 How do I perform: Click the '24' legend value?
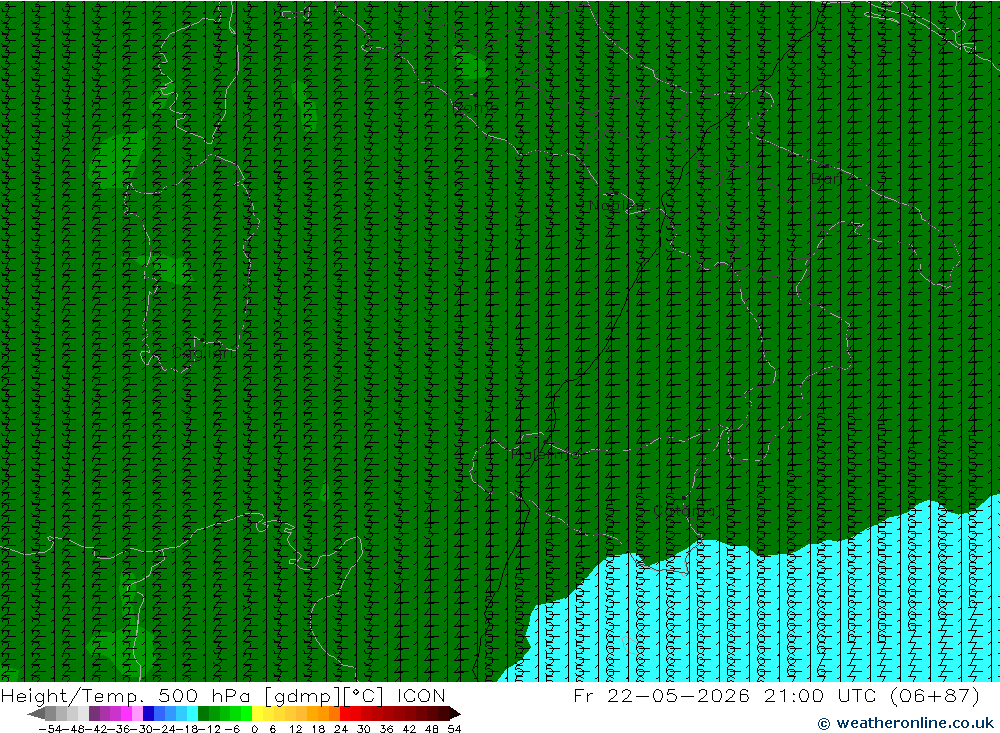pyautogui.click(x=341, y=729)
